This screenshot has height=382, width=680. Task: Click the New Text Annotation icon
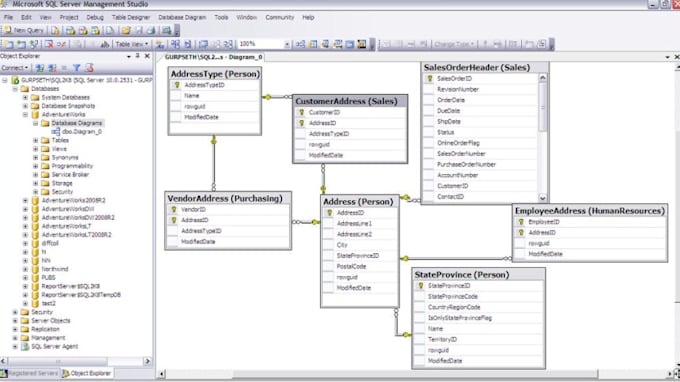click(x=105, y=44)
